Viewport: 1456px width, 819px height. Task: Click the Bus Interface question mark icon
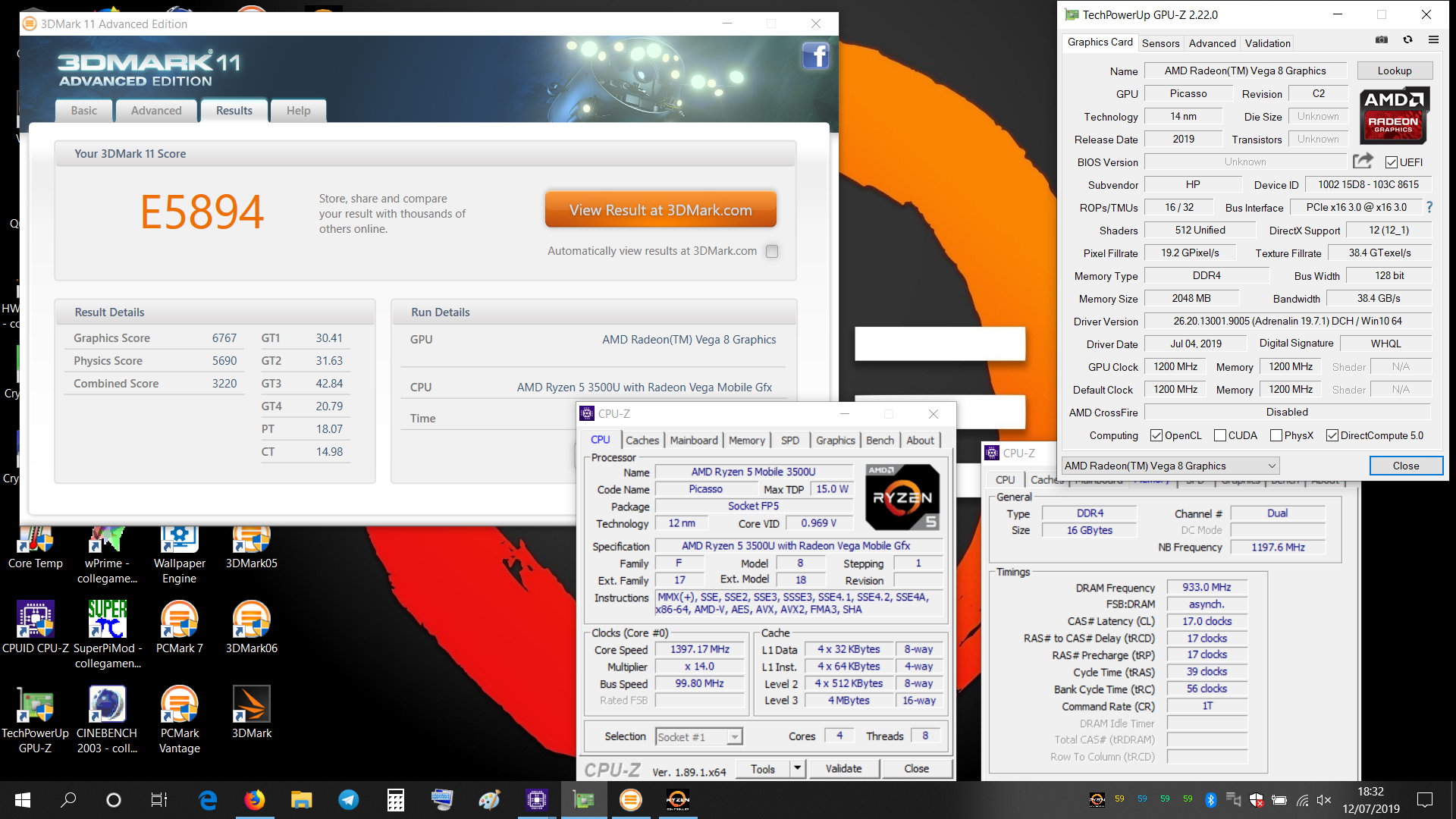pos(1429,207)
